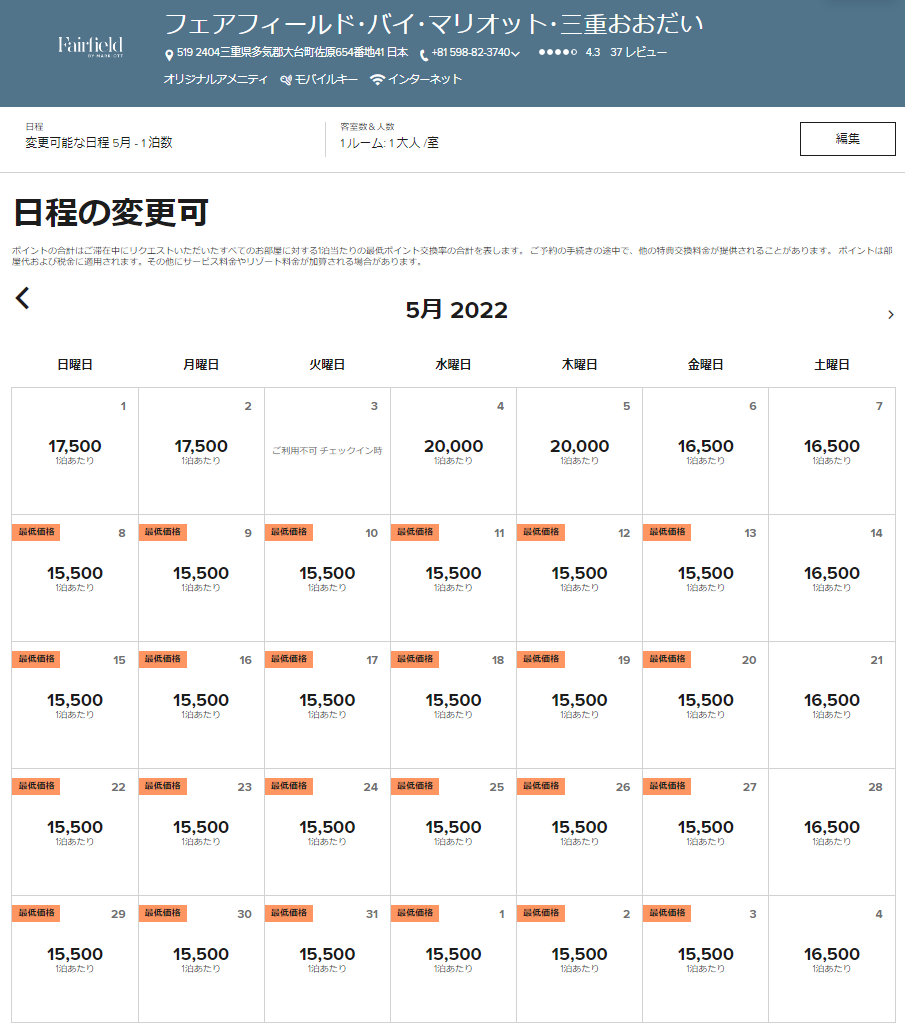Select May 27 lowest price date

click(705, 832)
